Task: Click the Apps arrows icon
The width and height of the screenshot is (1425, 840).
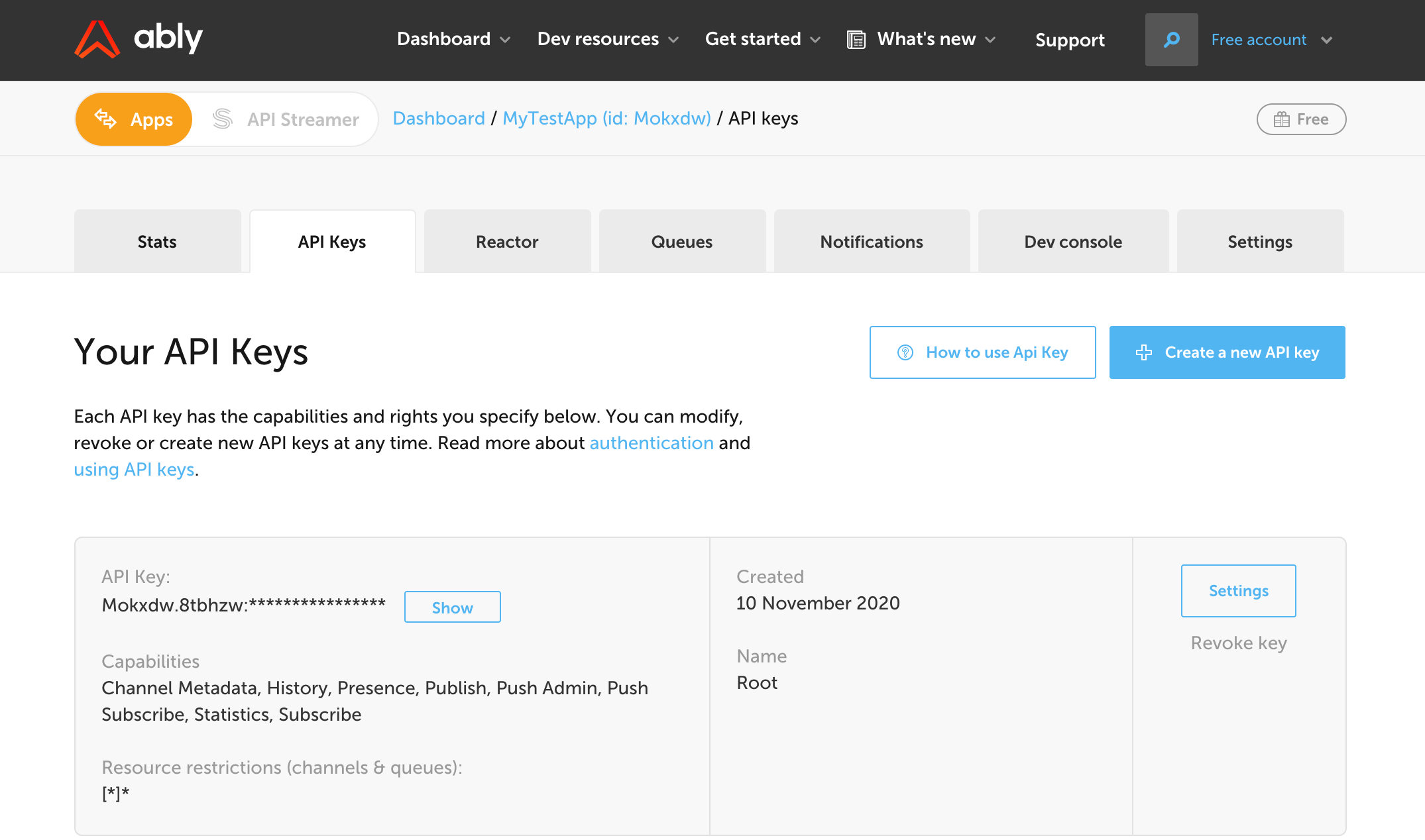Action: 105,119
